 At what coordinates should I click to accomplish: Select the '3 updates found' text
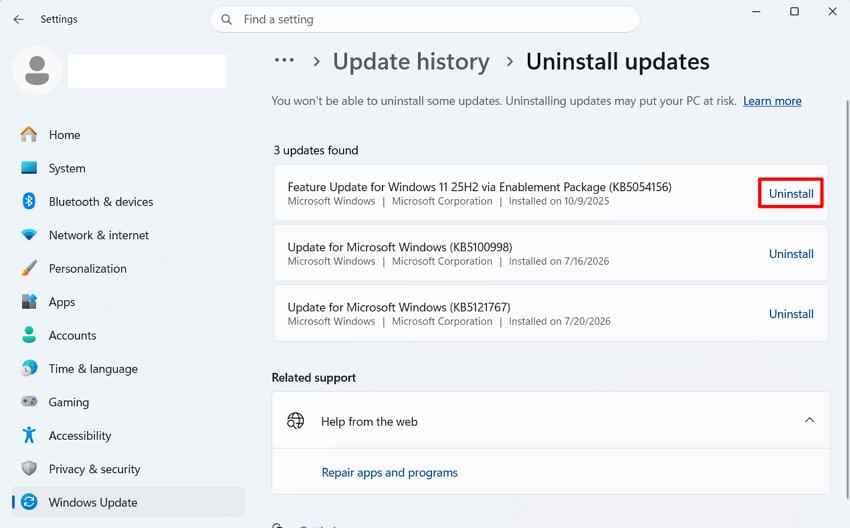tap(315, 150)
